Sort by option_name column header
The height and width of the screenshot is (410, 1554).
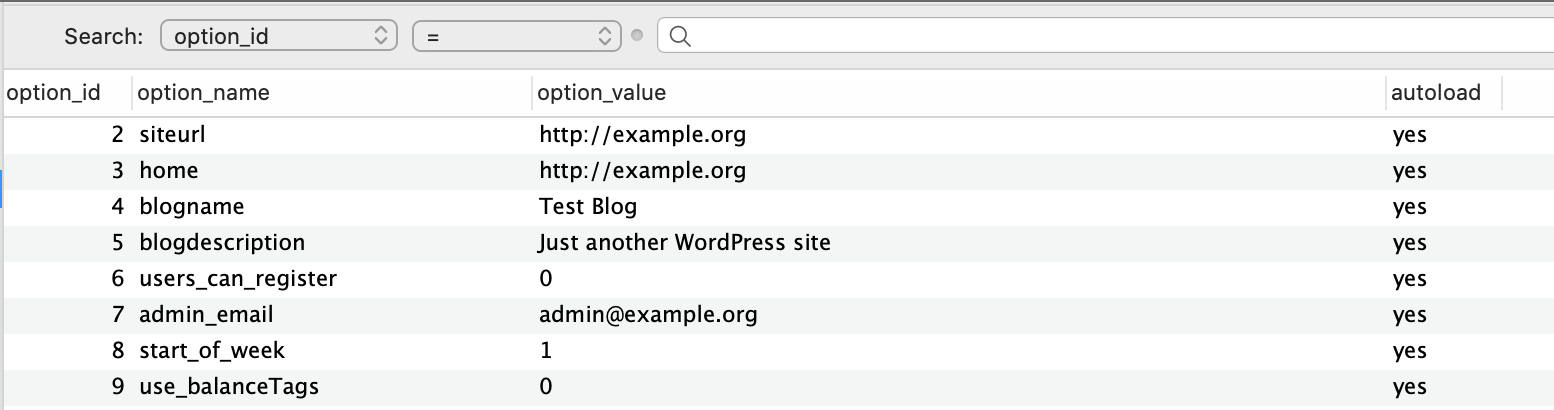pyautogui.click(x=204, y=93)
